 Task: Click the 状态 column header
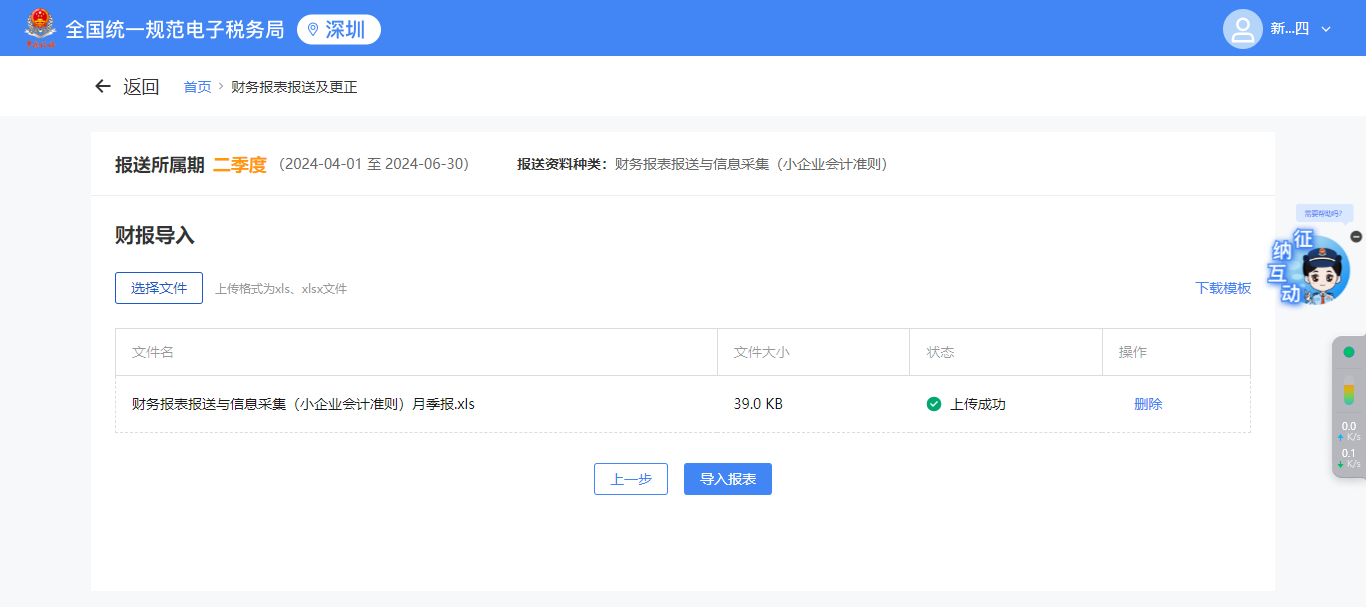(941, 352)
